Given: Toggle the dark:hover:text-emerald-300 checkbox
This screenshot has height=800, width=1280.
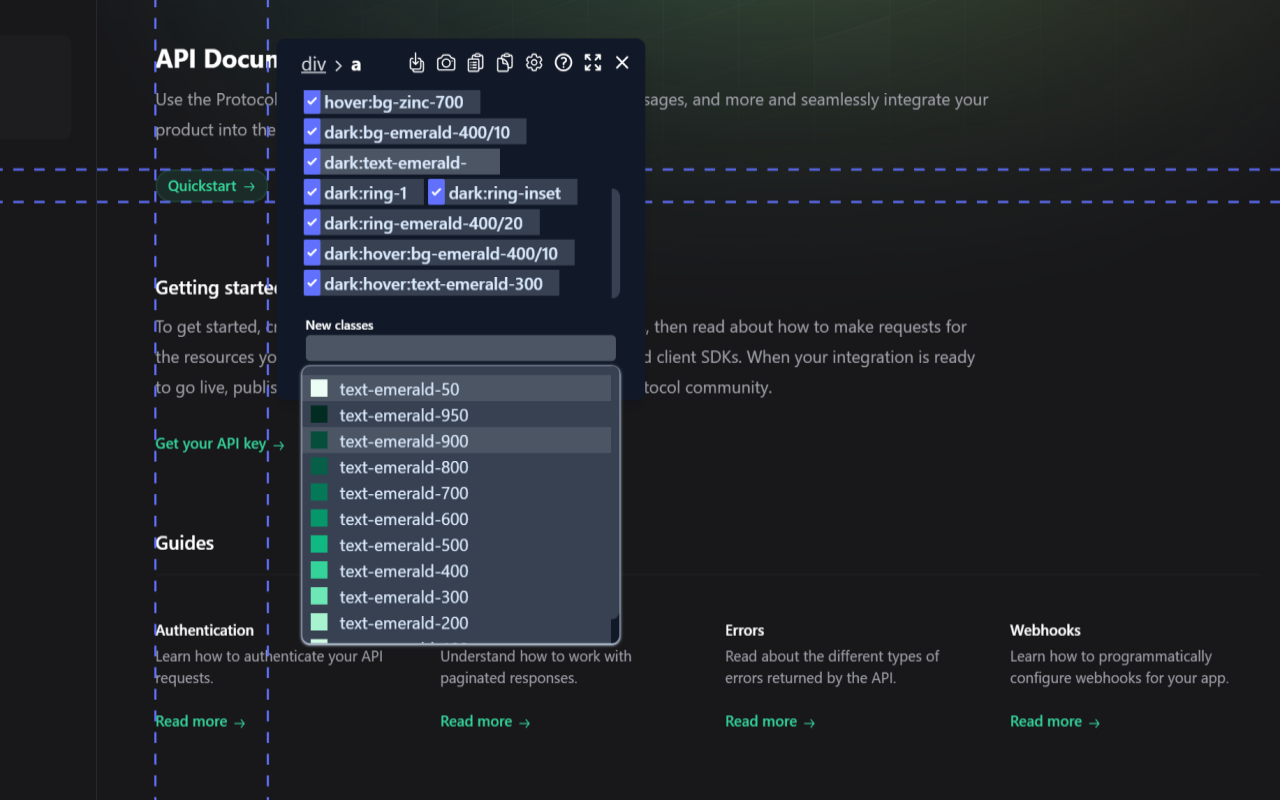Looking at the screenshot, I should (x=312, y=283).
